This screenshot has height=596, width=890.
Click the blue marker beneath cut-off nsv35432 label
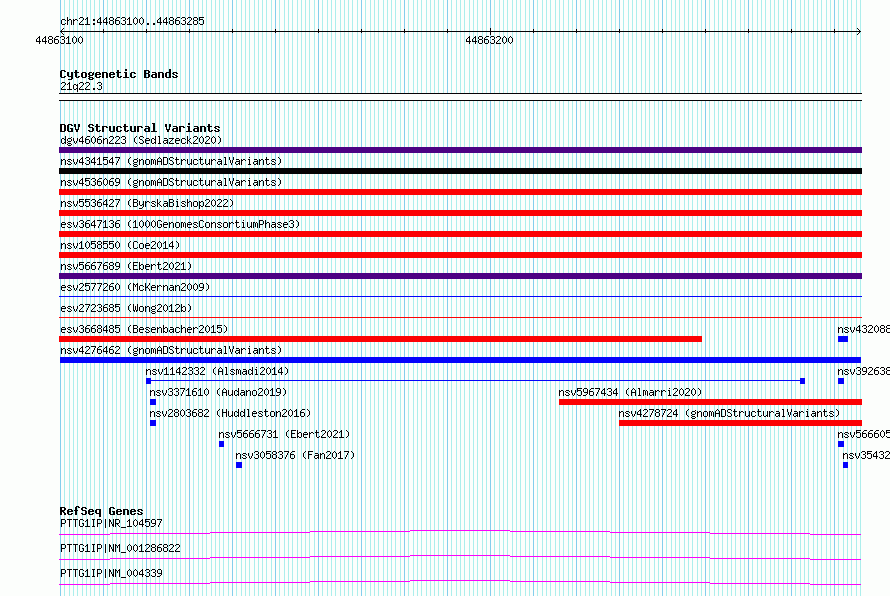pos(845,465)
